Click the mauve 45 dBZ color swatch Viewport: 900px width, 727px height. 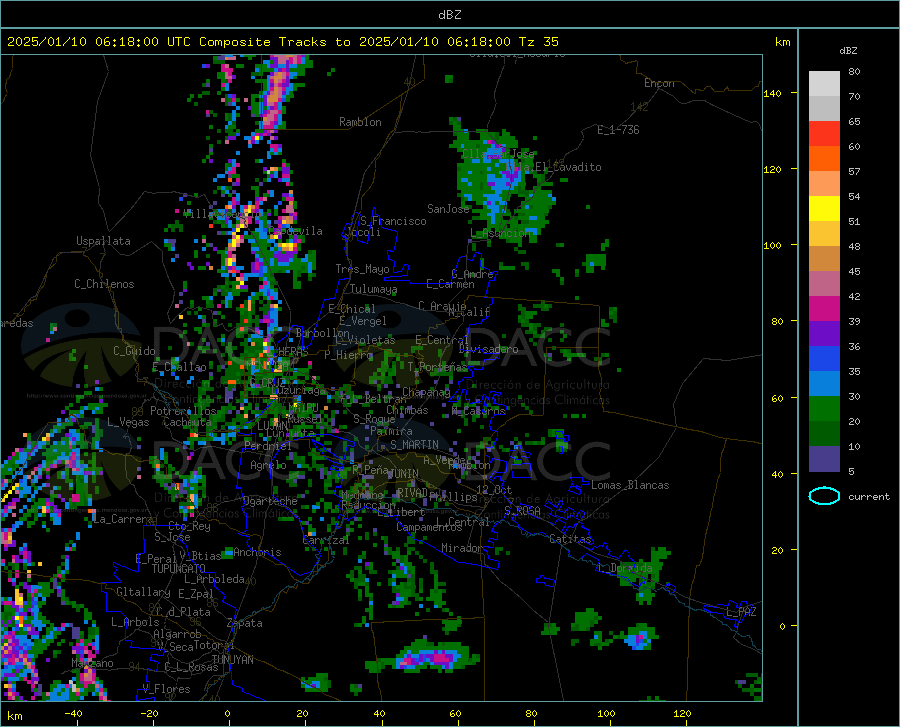[824, 283]
